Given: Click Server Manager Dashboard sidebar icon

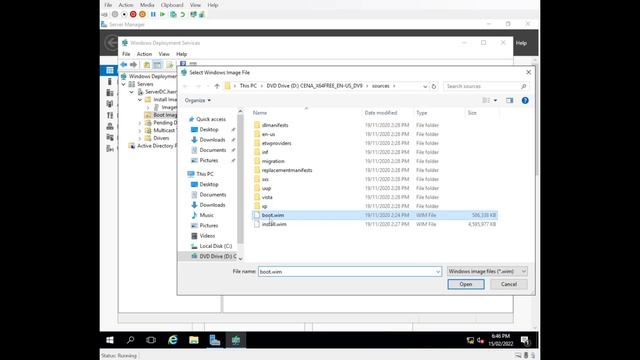Looking at the screenshot, I should [x=109, y=70].
